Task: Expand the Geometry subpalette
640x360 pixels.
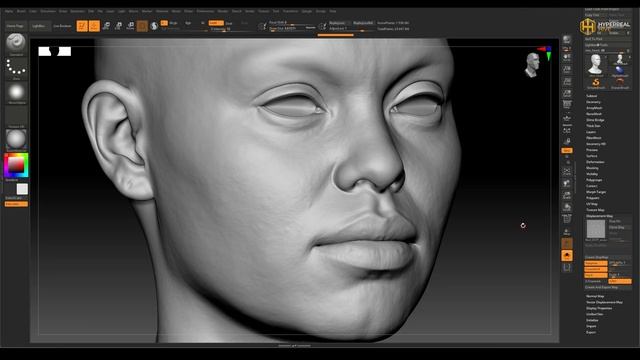Action: coord(593,102)
